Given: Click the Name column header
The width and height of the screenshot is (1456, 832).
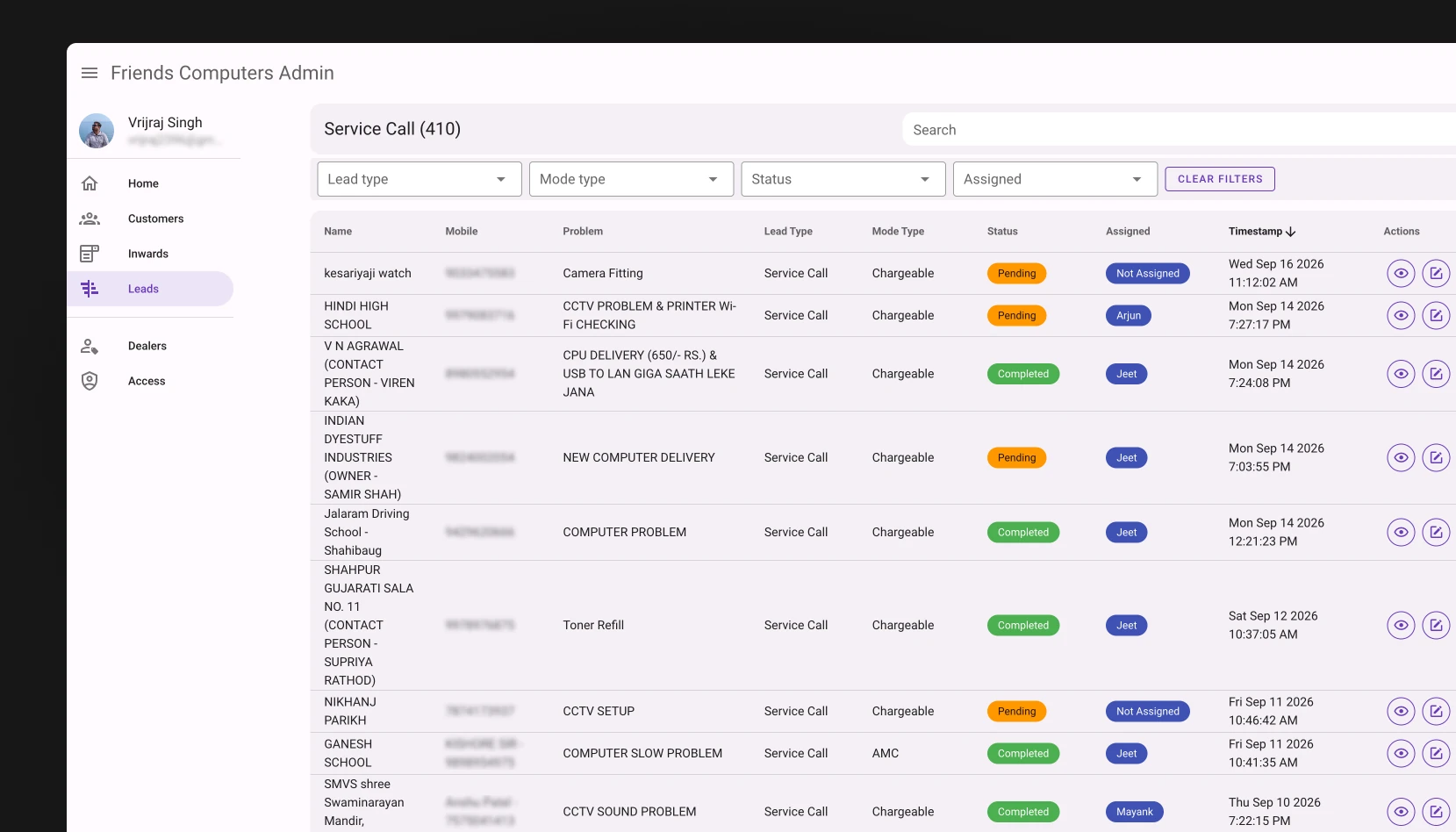Looking at the screenshot, I should click(x=338, y=232).
